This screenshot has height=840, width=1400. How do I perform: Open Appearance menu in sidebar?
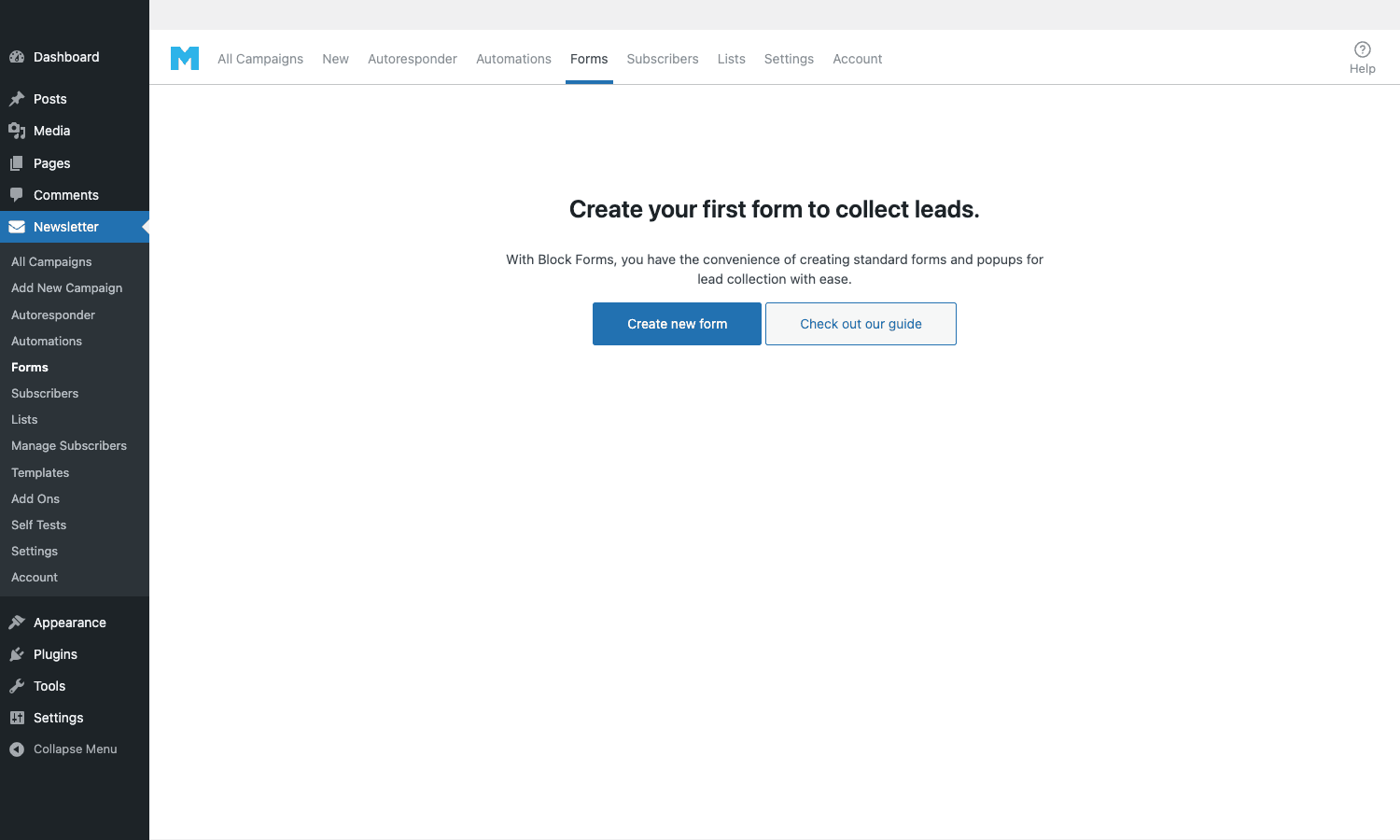click(x=75, y=623)
